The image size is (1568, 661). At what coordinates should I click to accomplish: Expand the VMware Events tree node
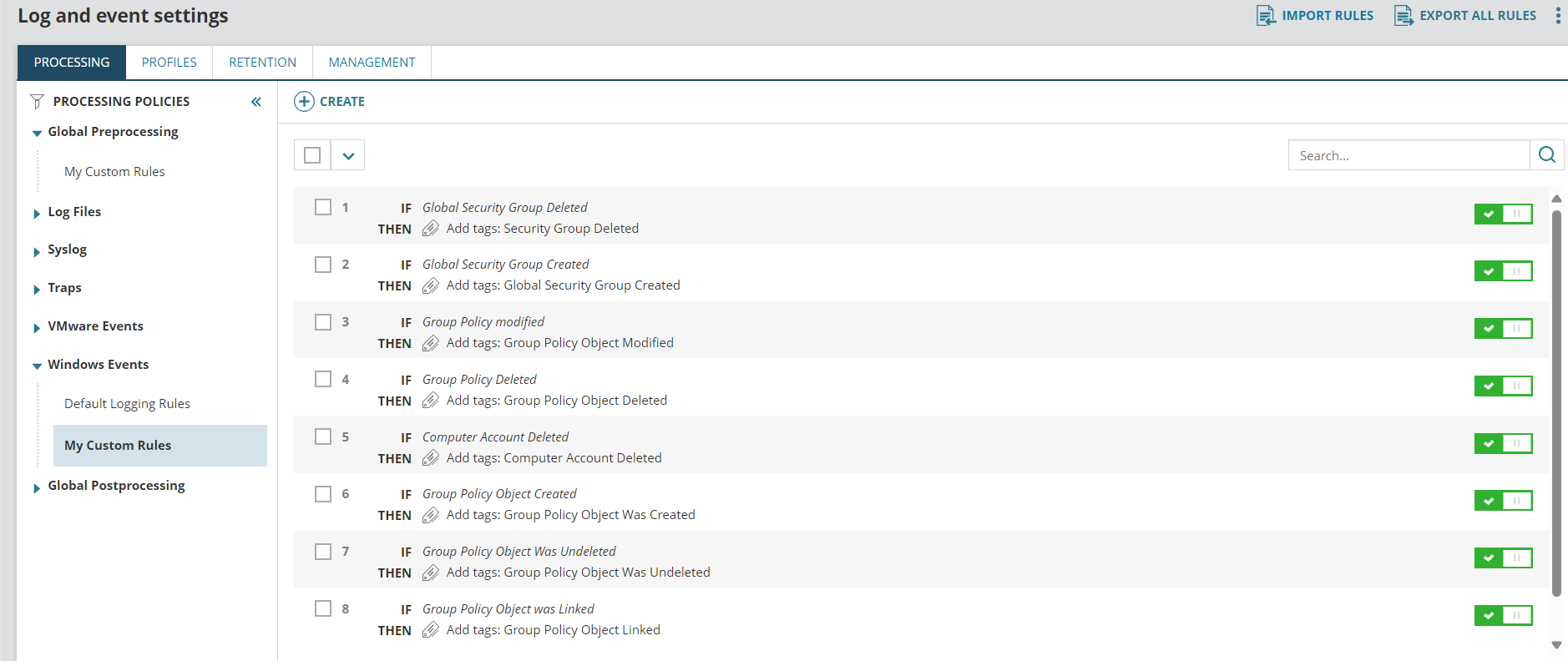click(37, 328)
